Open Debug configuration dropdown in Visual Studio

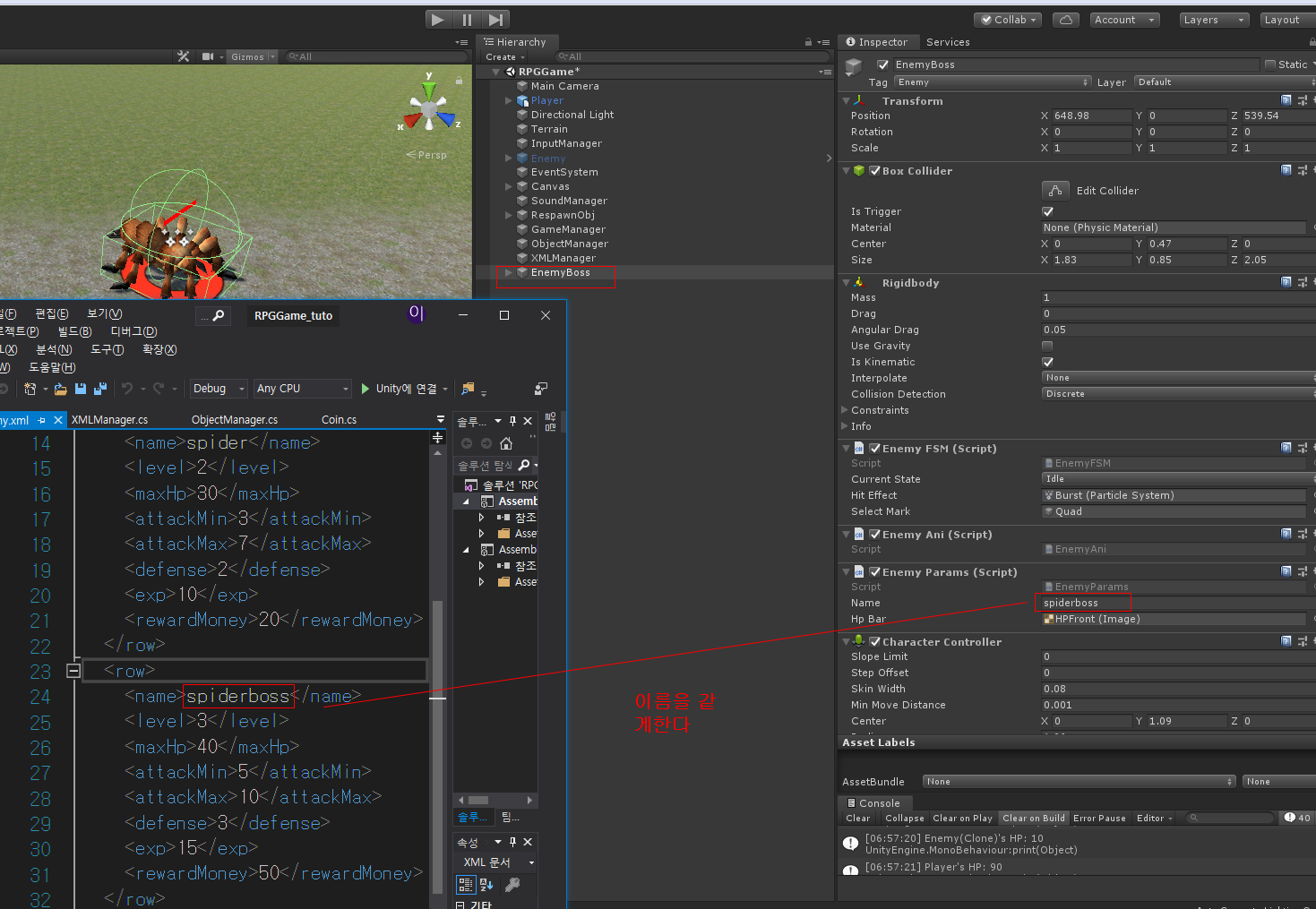pos(218,389)
